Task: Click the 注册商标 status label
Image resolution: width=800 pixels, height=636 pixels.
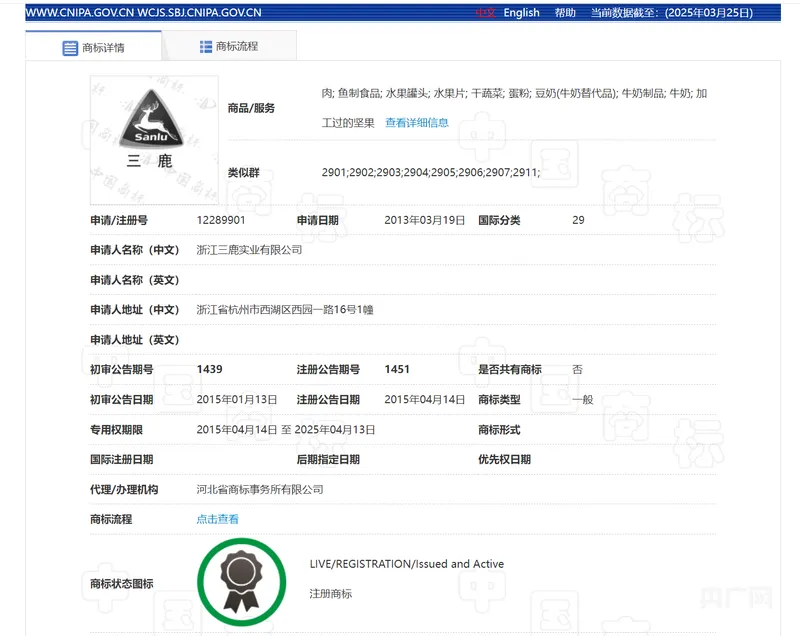Action: pos(331,594)
